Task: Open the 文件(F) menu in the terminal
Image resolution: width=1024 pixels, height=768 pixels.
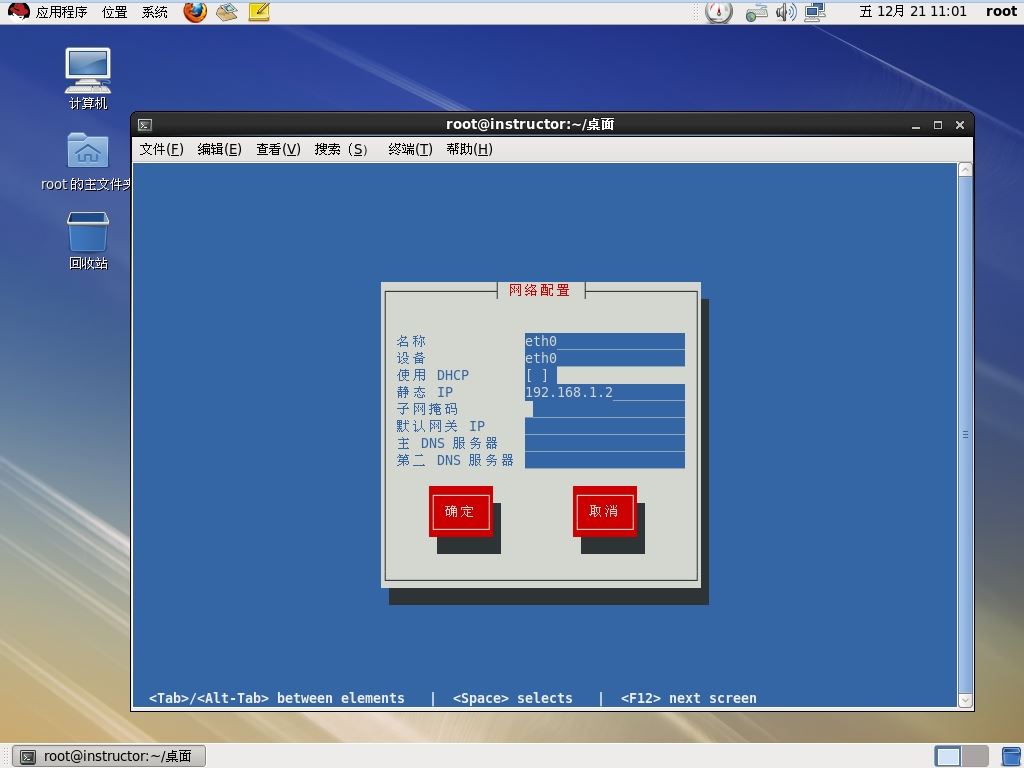Action: [161, 149]
